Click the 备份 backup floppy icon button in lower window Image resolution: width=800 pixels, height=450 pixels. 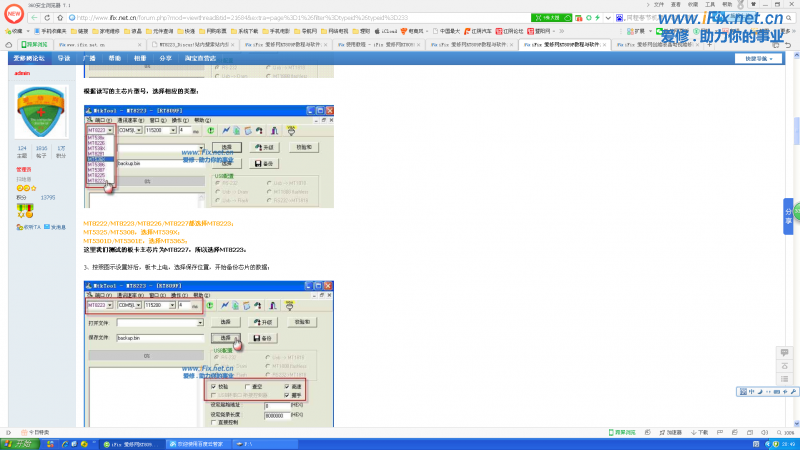click(261, 338)
